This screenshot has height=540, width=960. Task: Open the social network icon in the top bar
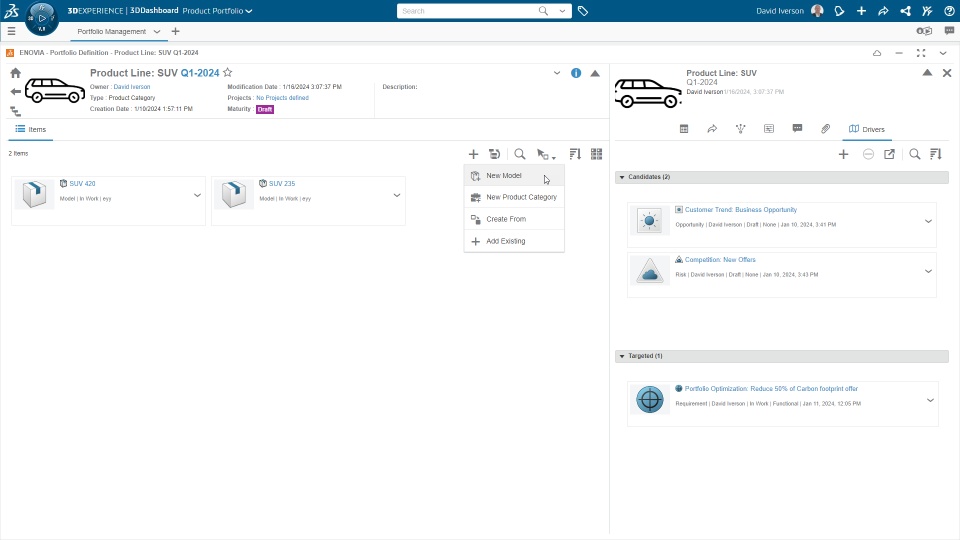coord(906,11)
